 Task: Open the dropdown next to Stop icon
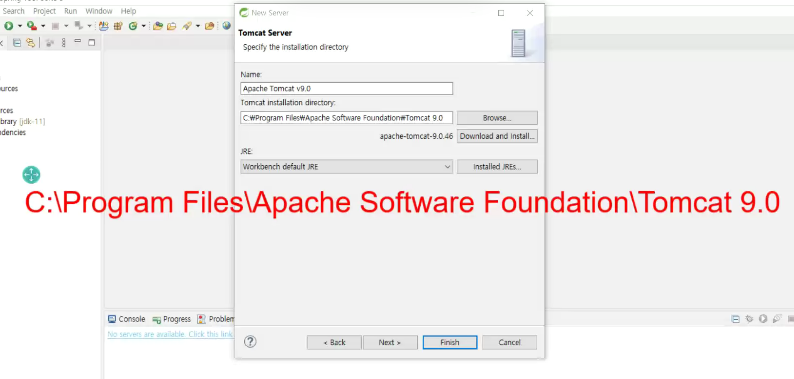(66, 26)
